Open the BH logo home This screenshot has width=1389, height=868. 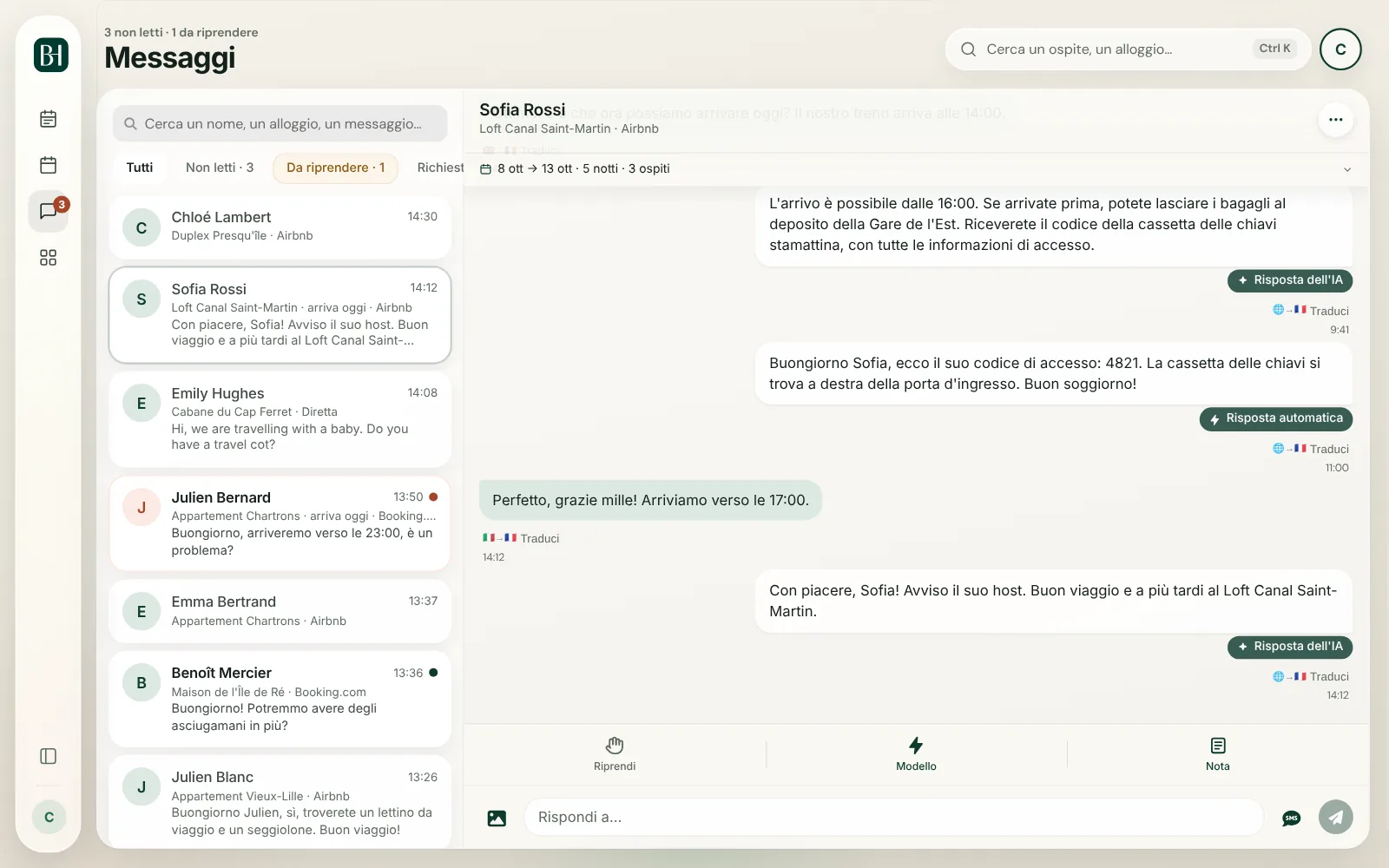(50, 55)
